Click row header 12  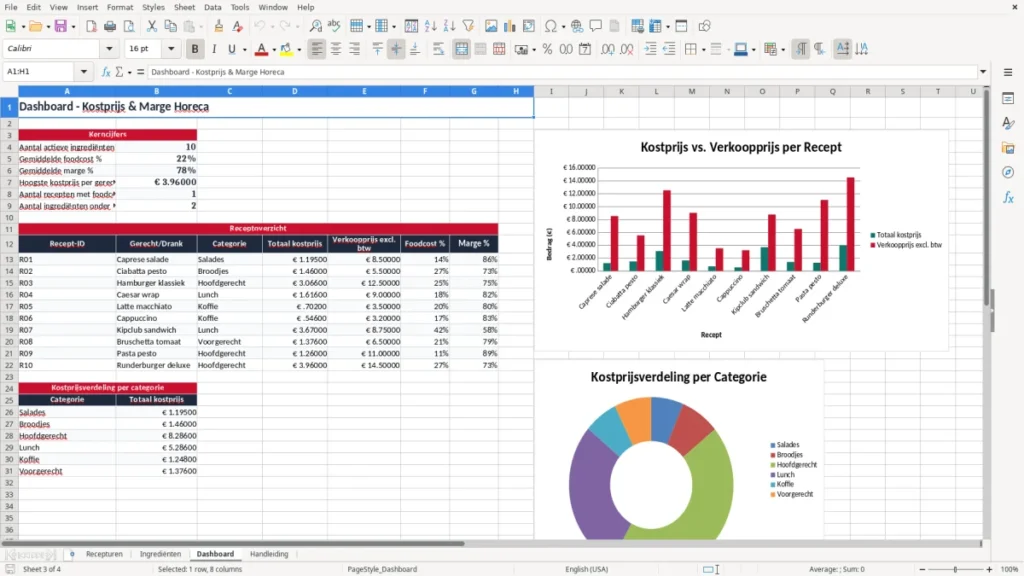point(9,244)
